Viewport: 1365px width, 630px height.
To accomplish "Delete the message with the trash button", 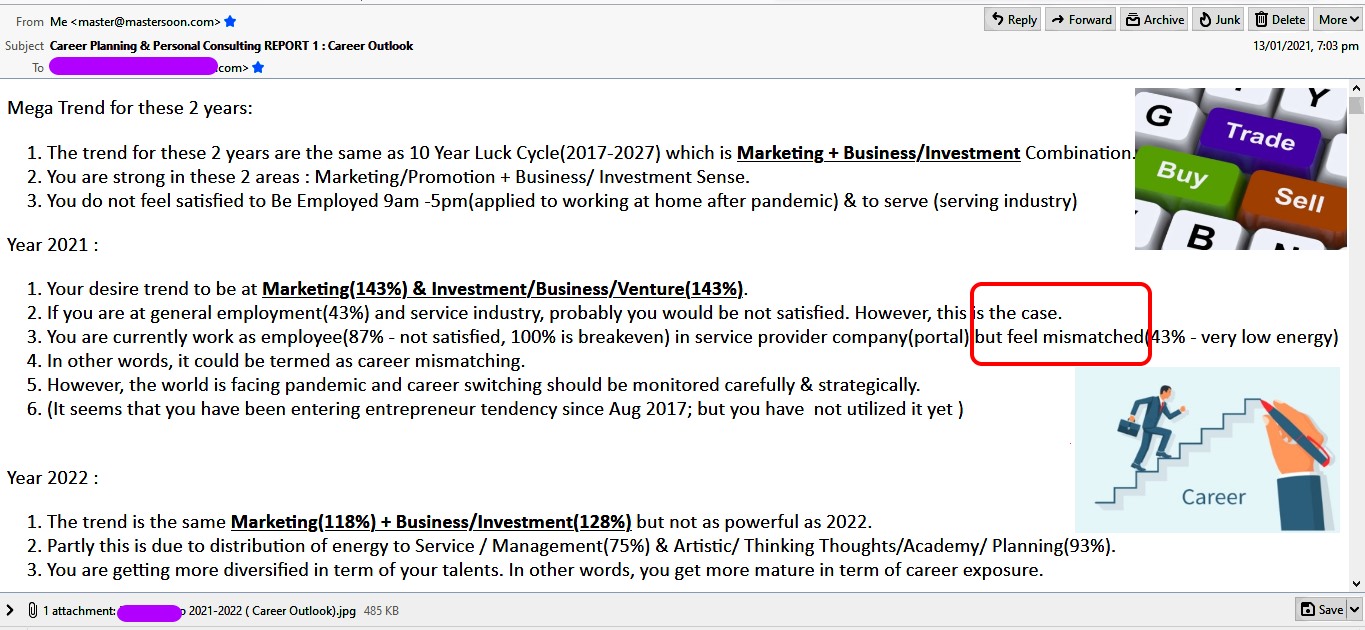I will click(1279, 19).
